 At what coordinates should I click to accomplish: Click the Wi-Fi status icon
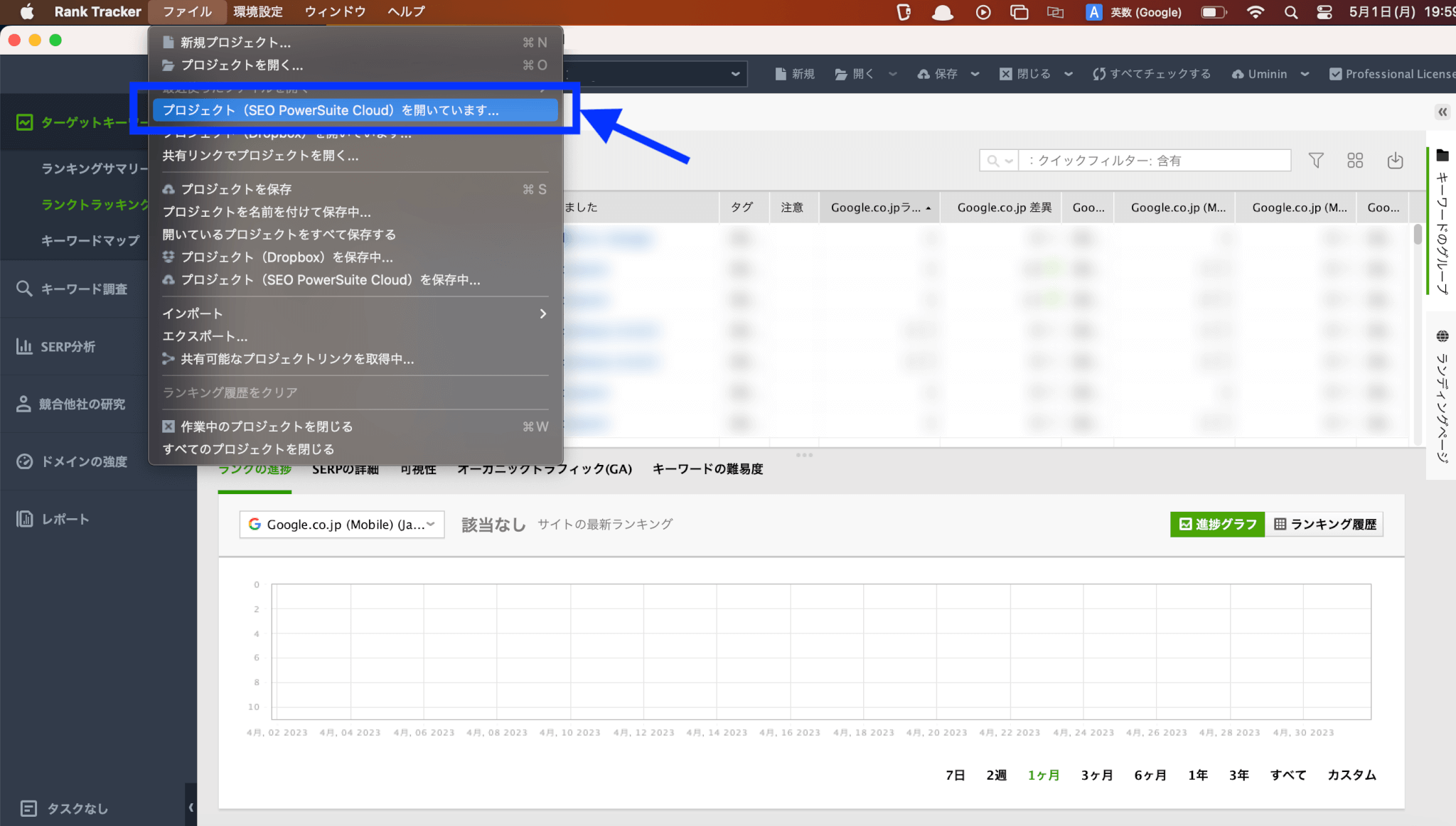pos(1256,12)
